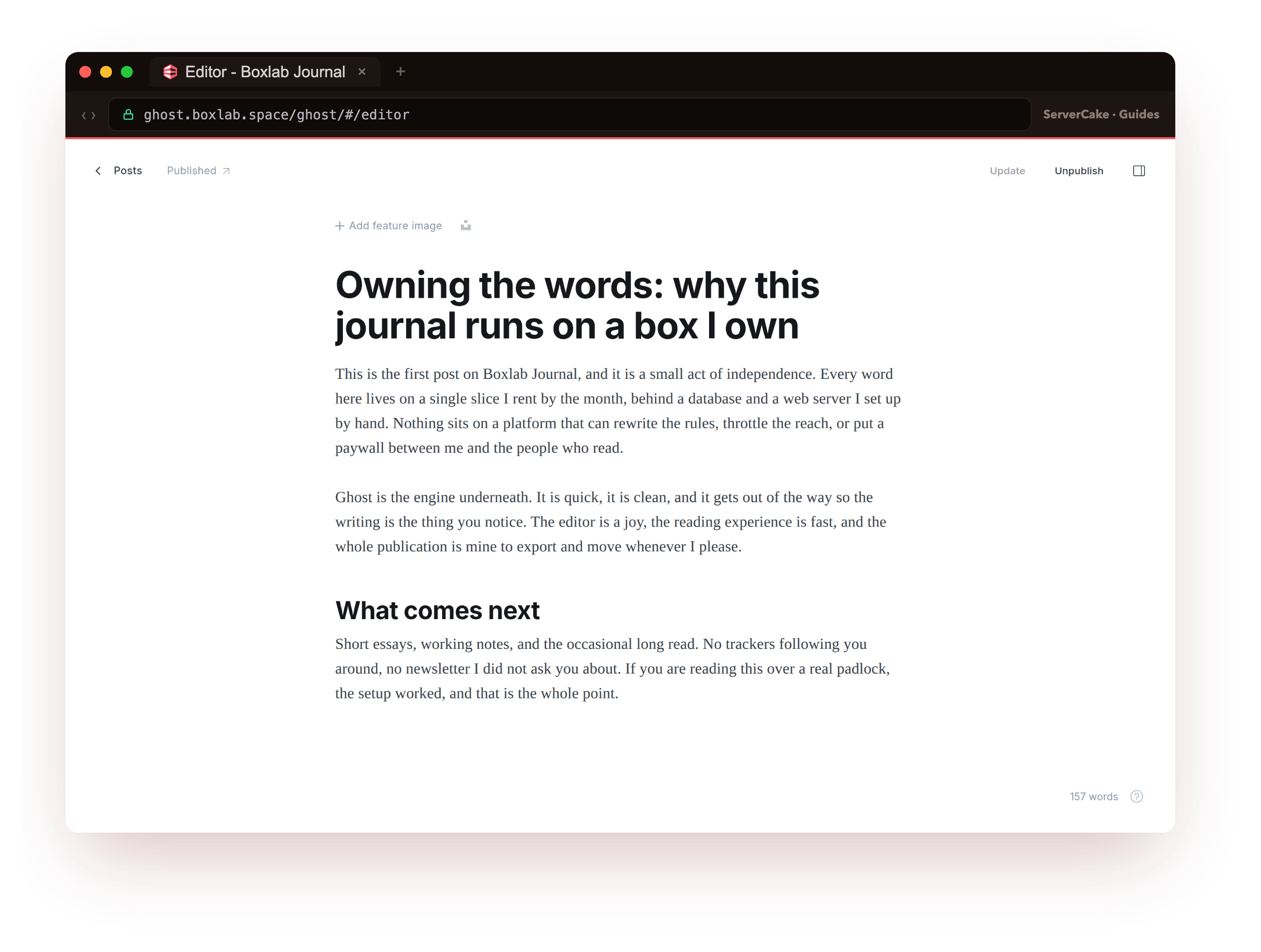
Task: Click Add feature image
Action: click(389, 226)
